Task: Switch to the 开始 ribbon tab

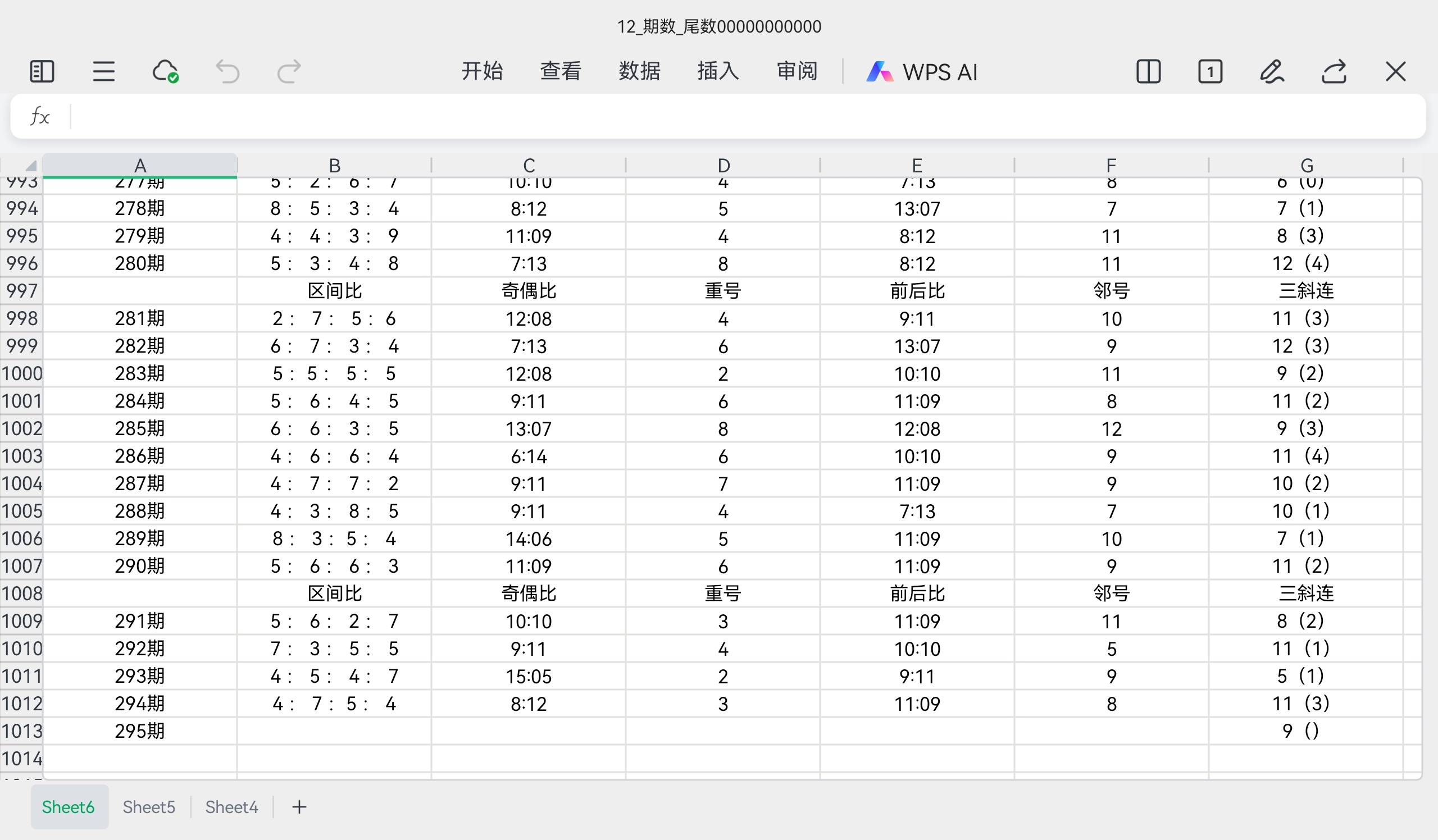Action: [x=482, y=71]
